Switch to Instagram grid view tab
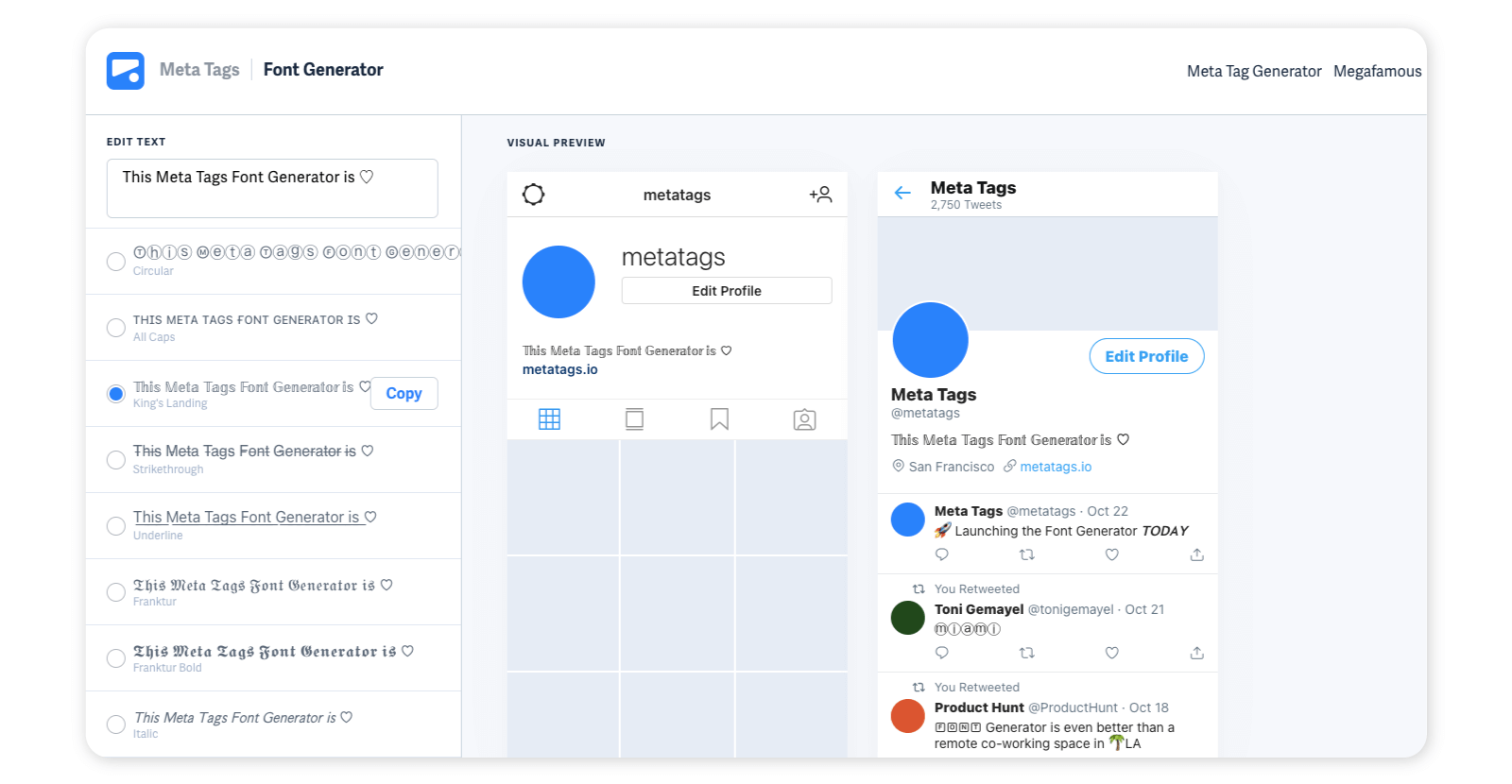The width and height of the screenshot is (1512, 784). point(549,419)
